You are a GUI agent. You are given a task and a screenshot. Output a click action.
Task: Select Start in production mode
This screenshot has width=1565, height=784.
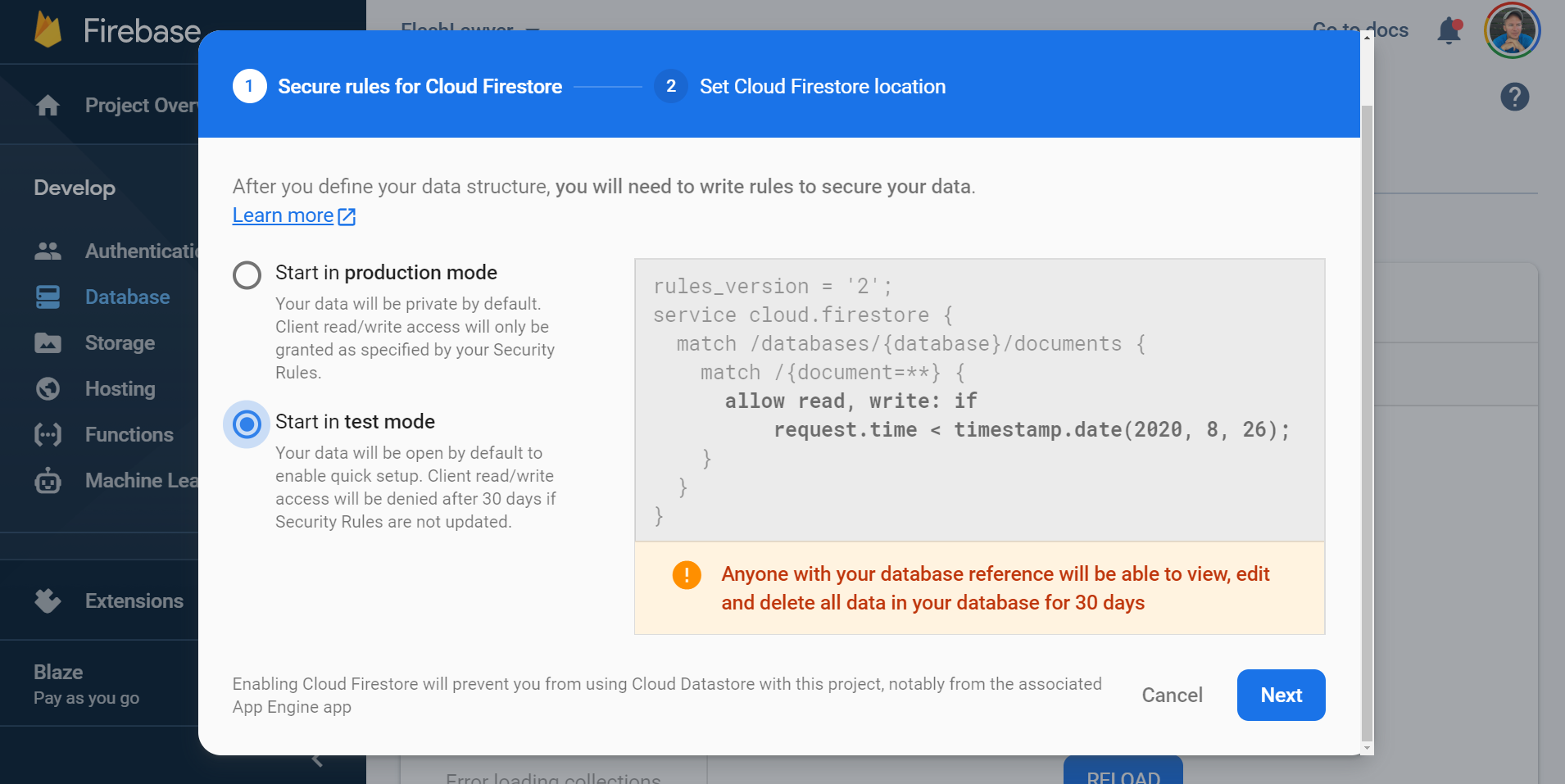pyautogui.click(x=246, y=275)
